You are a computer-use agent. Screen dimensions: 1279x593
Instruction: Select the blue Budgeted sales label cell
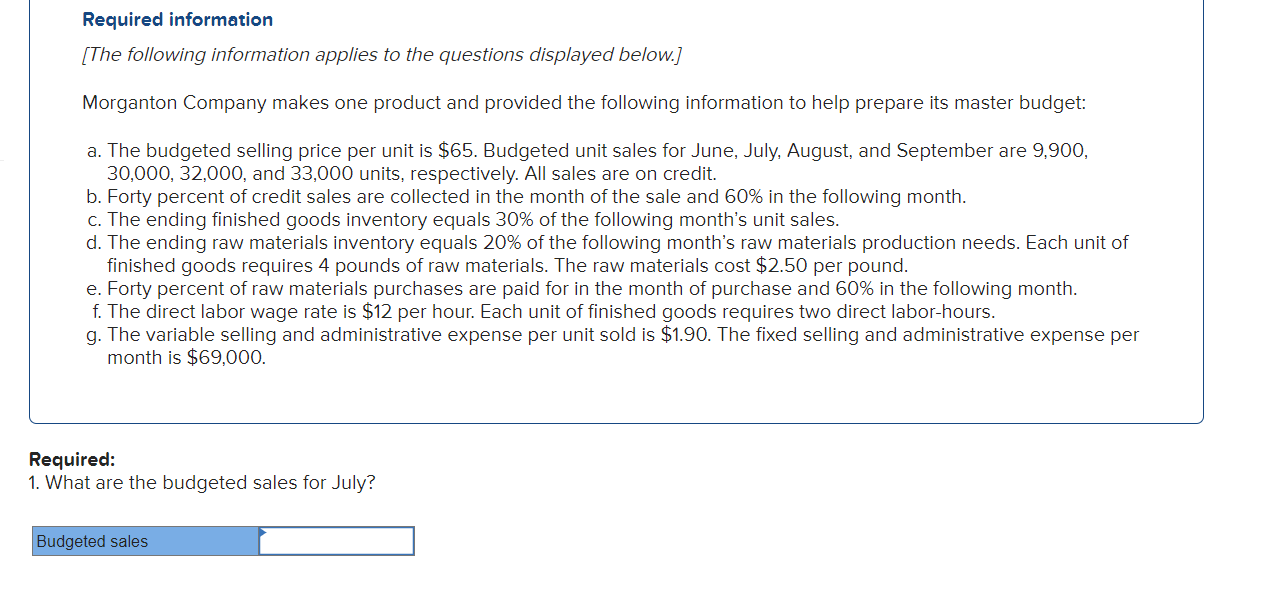tap(144, 541)
